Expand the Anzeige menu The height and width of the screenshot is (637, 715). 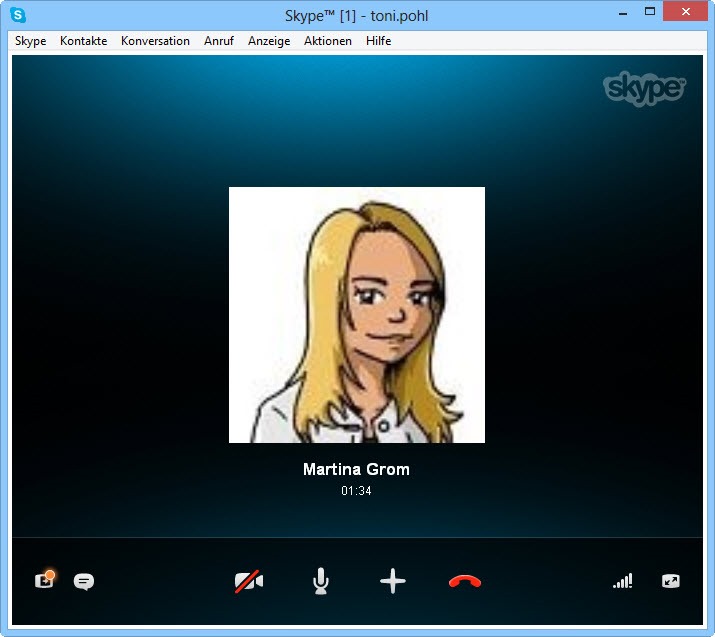coord(269,41)
